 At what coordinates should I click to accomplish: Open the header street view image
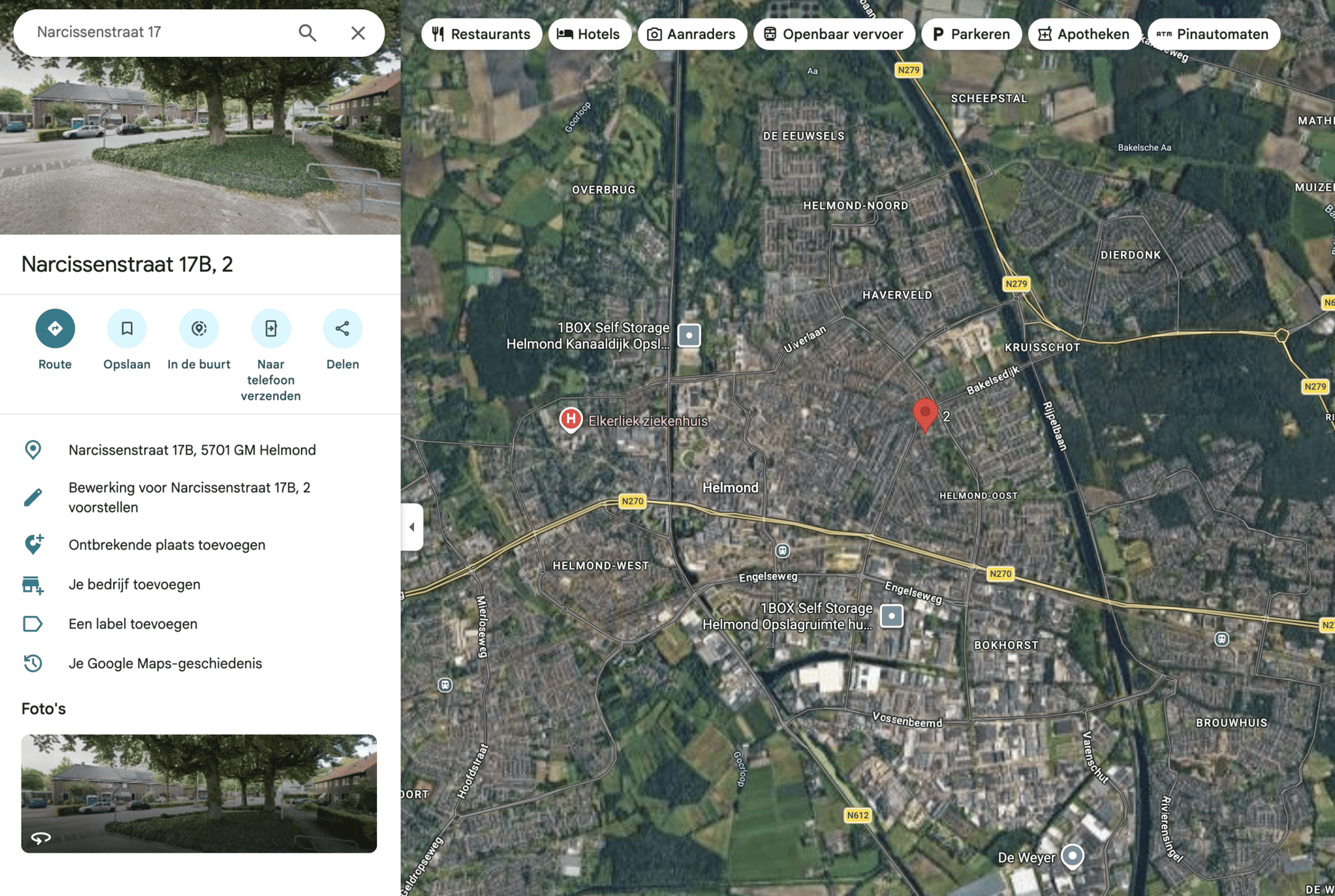coord(200,146)
